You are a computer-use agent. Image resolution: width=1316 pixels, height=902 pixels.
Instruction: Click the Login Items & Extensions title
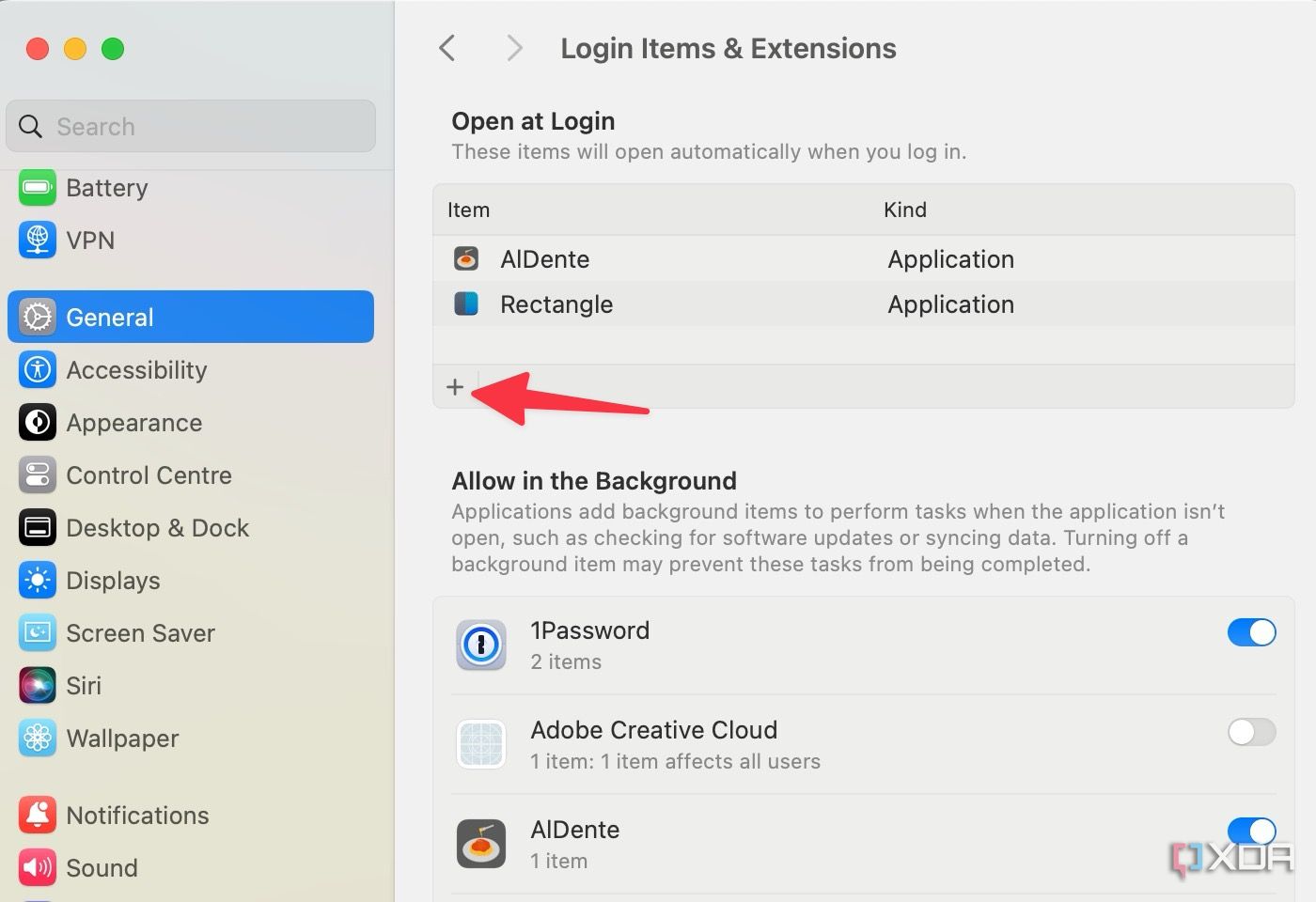[x=728, y=48]
